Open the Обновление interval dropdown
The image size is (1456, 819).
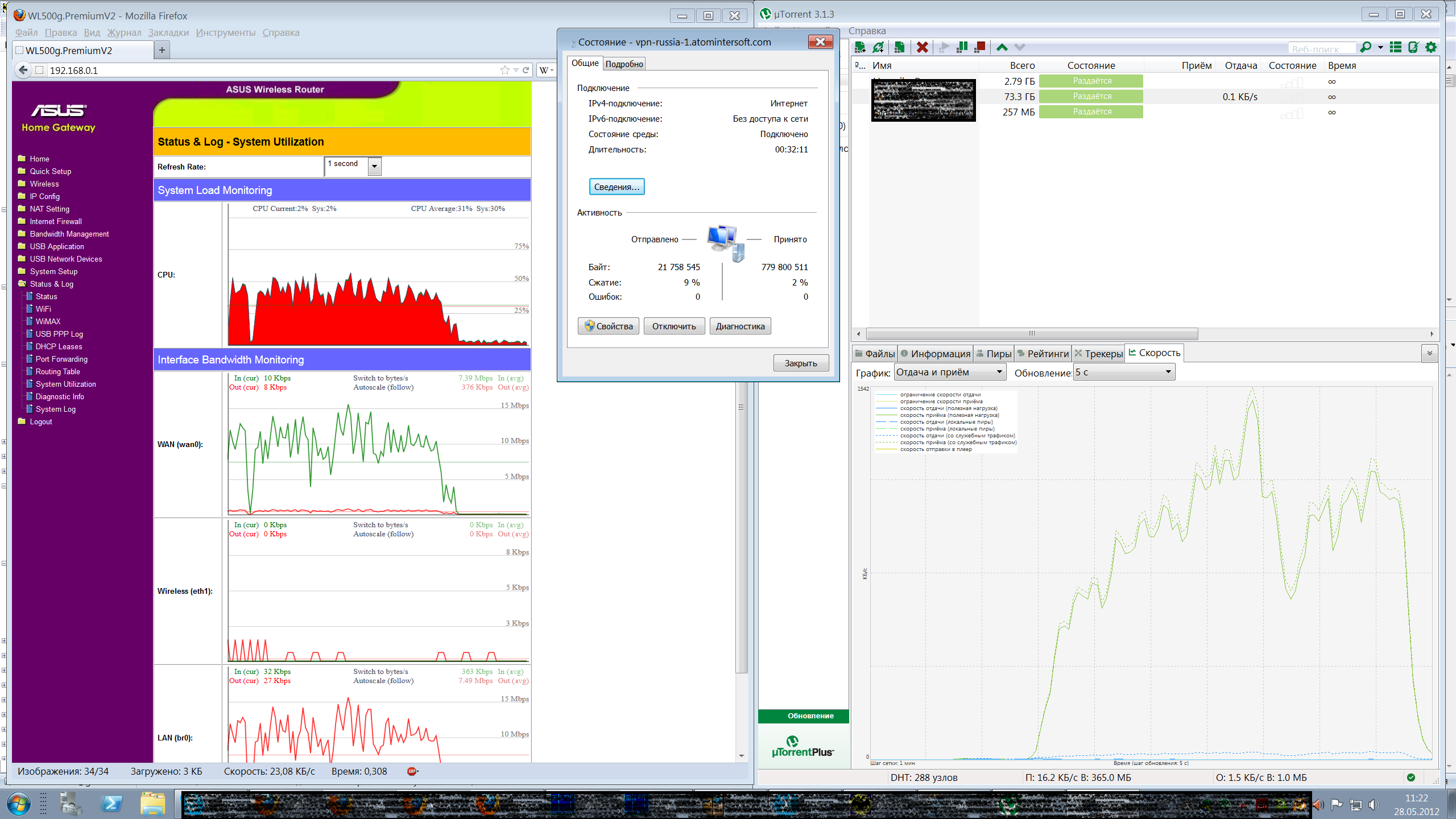(x=1124, y=372)
